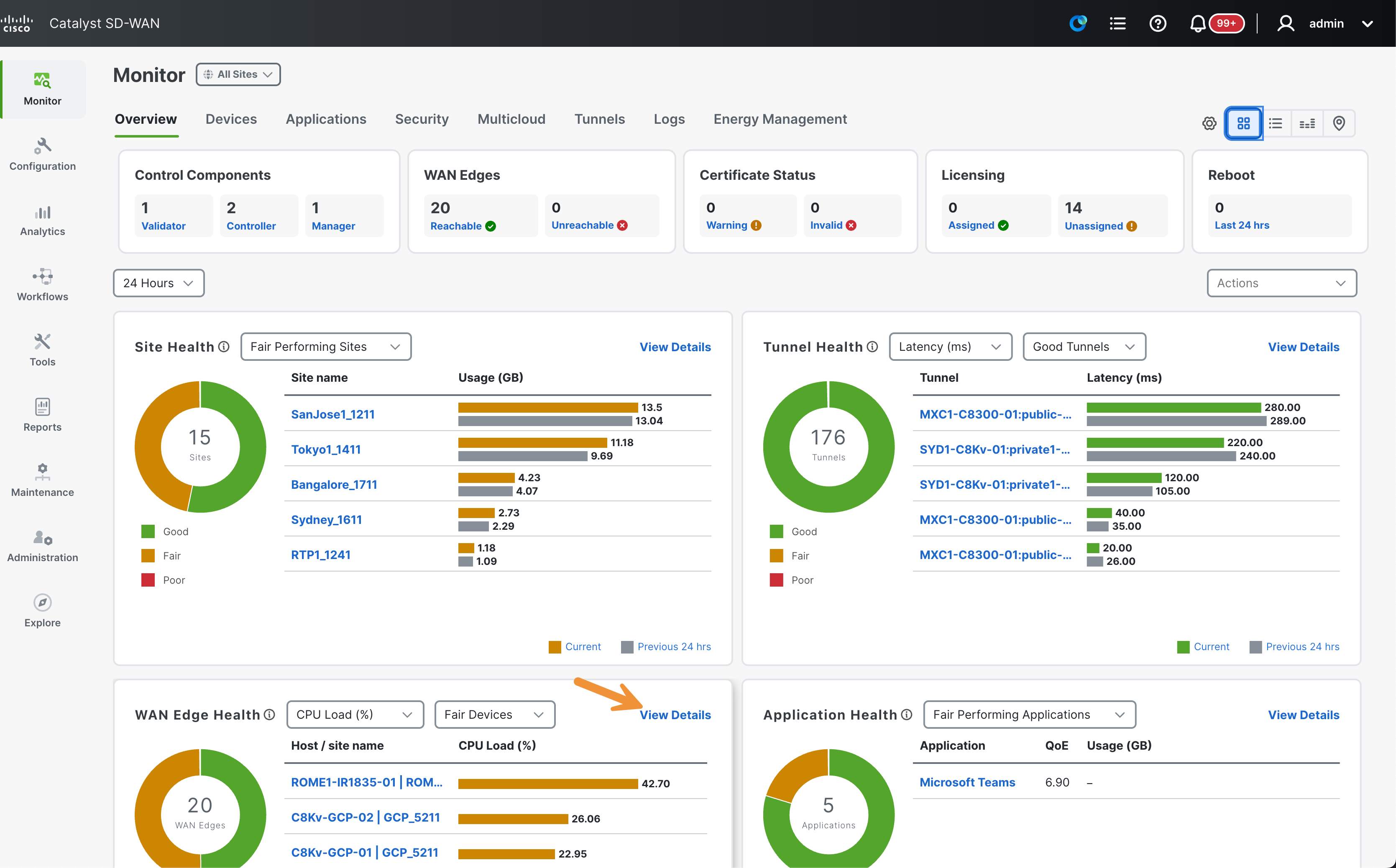
Task: Open the Actions dropdown
Action: point(1282,283)
